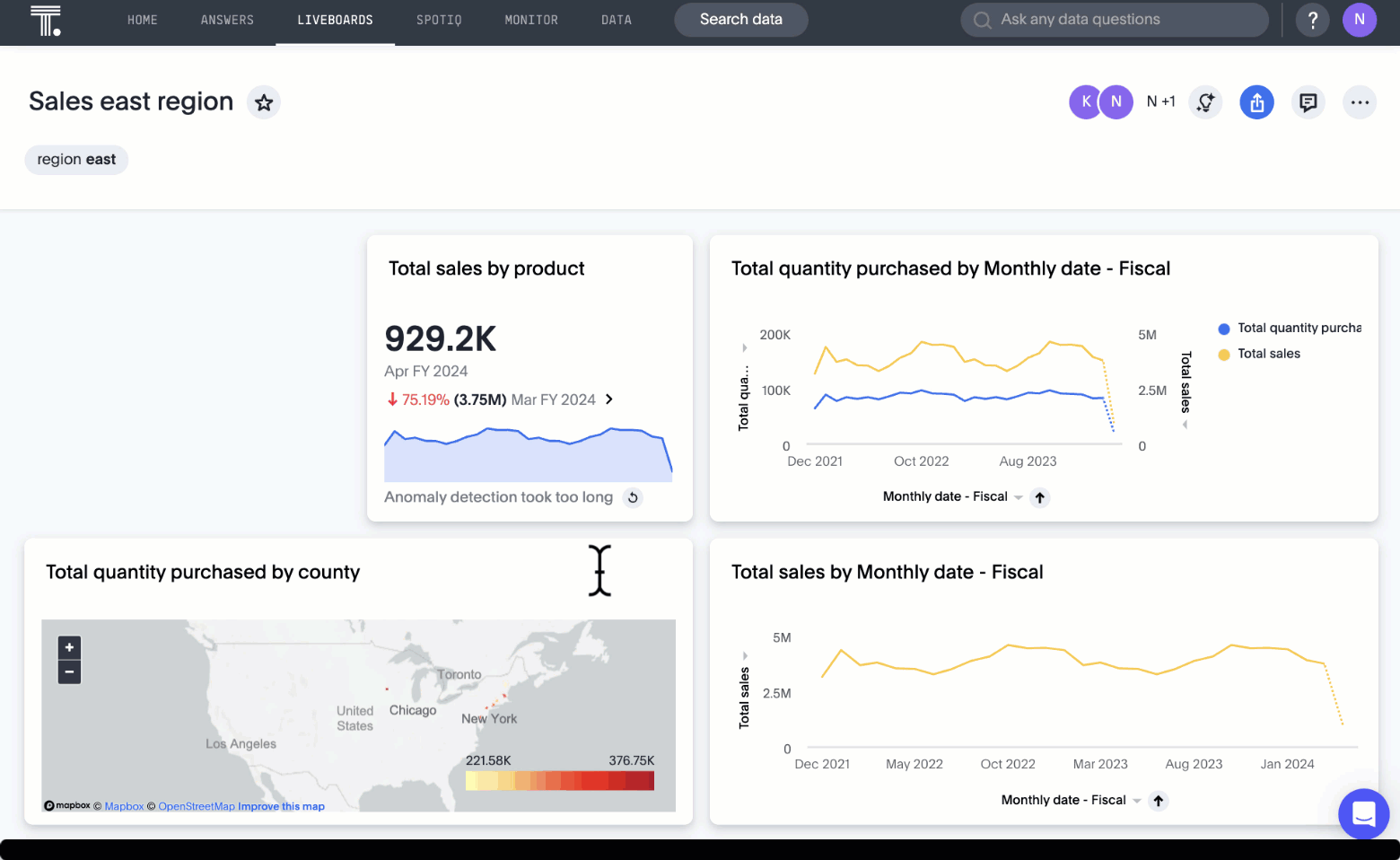Image resolution: width=1400 pixels, height=860 pixels.
Task: Go to the Answers tab
Action: click(x=227, y=20)
